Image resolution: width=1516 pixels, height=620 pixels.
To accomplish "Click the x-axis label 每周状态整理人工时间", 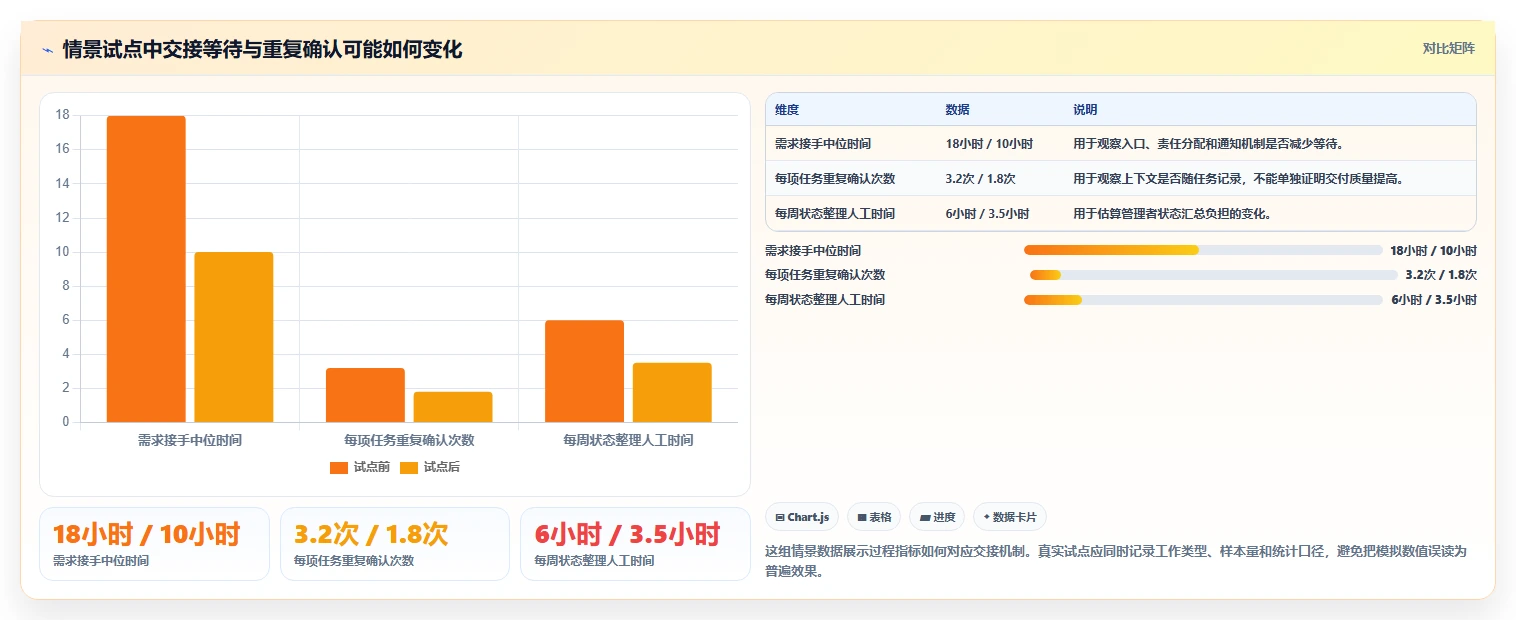I will [628, 440].
